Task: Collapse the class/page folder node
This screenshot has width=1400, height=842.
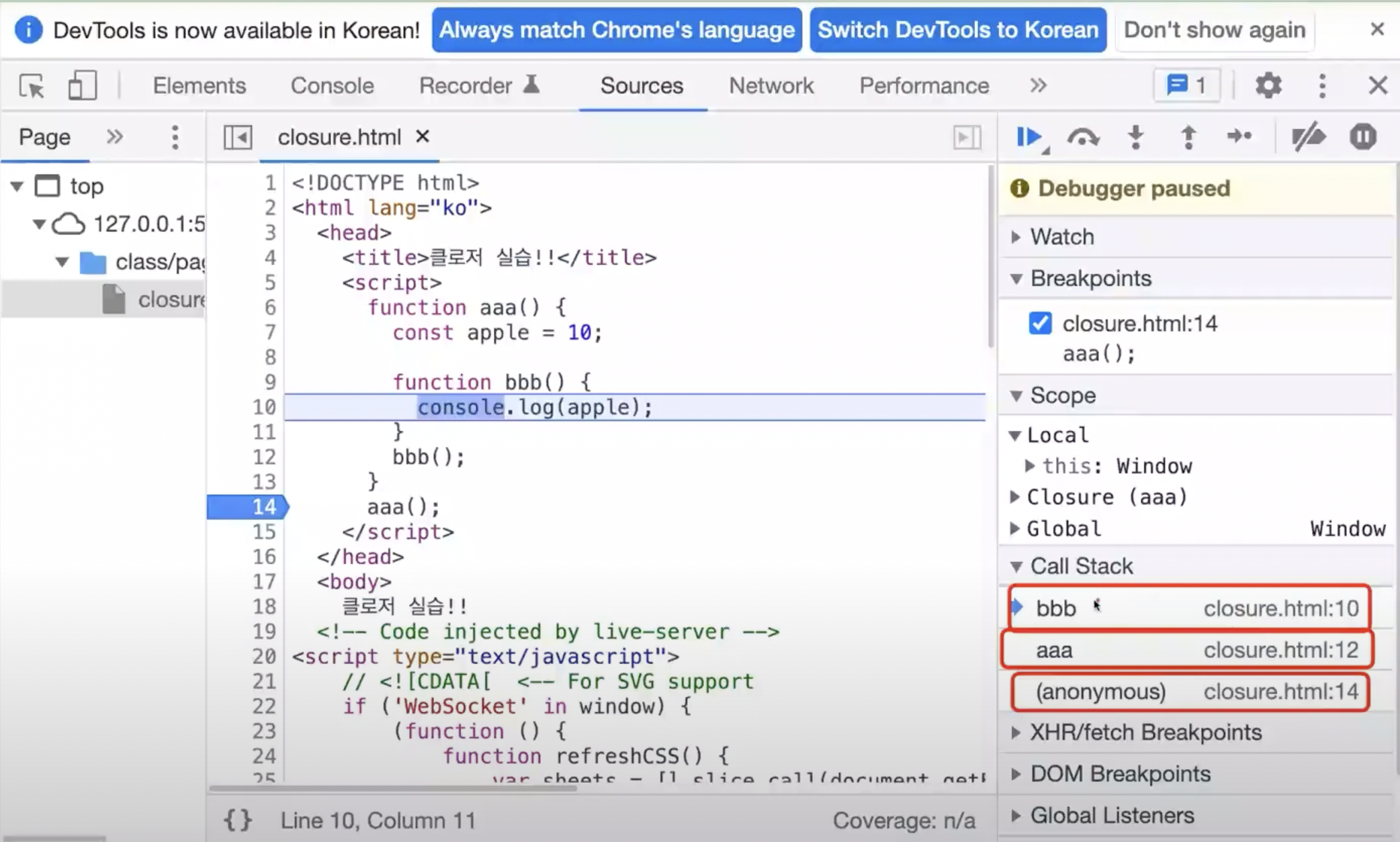Action: (x=62, y=262)
